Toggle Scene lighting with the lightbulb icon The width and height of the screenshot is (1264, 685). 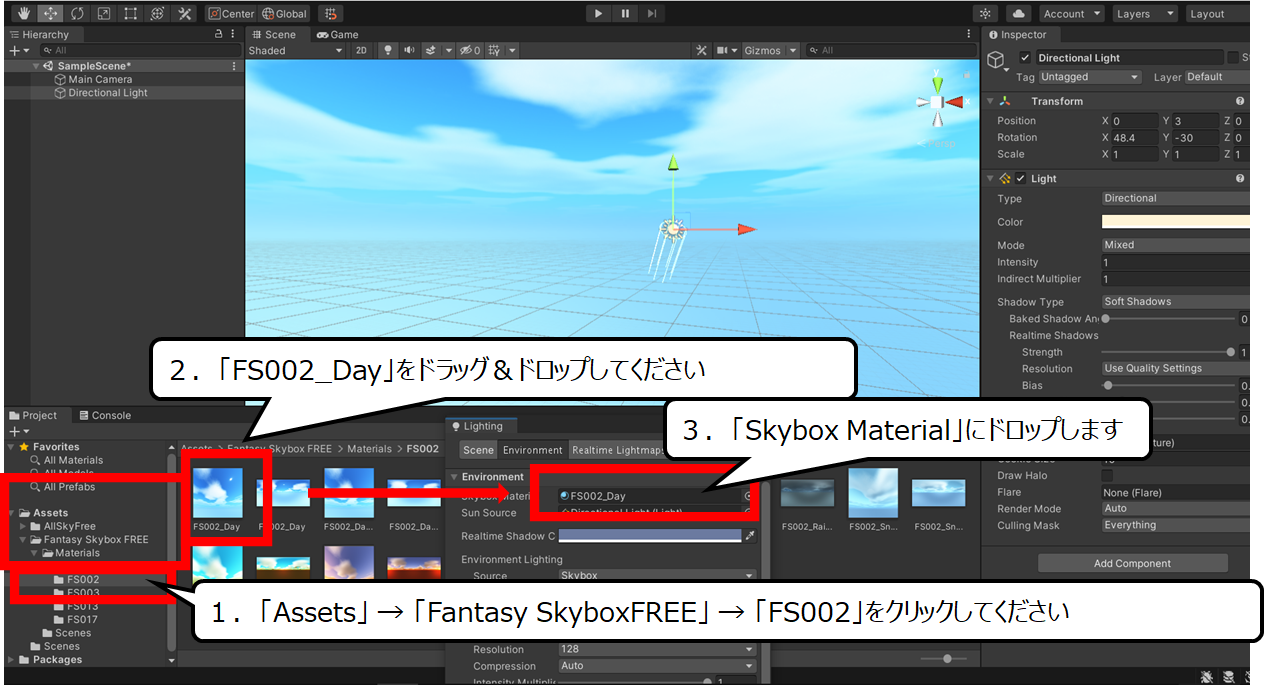387,50
